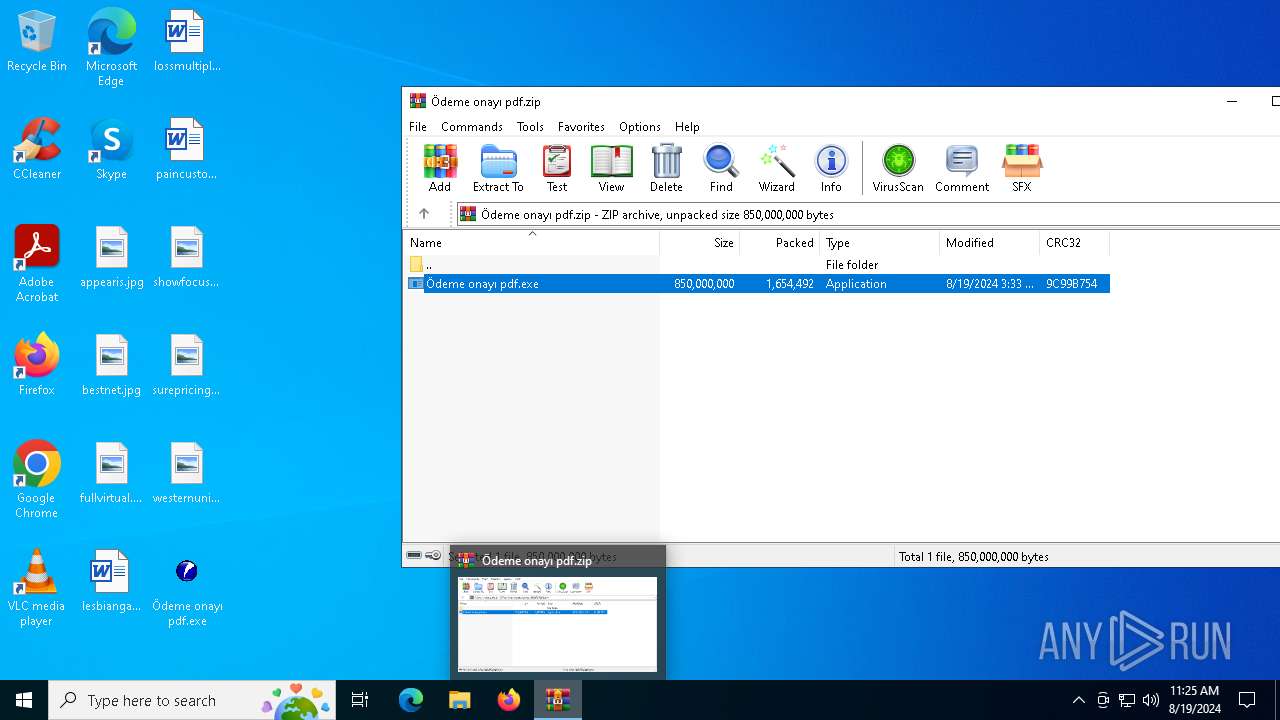The height and width of the screenshot is (720, 1280).
Task: Open the Tools menu
Action: tap(530, 127)
